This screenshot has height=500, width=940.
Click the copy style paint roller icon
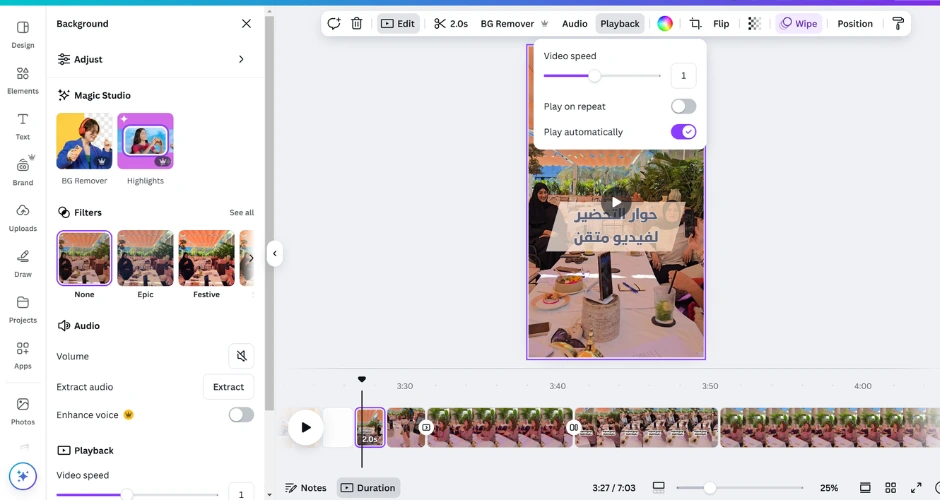pos(897,23)
